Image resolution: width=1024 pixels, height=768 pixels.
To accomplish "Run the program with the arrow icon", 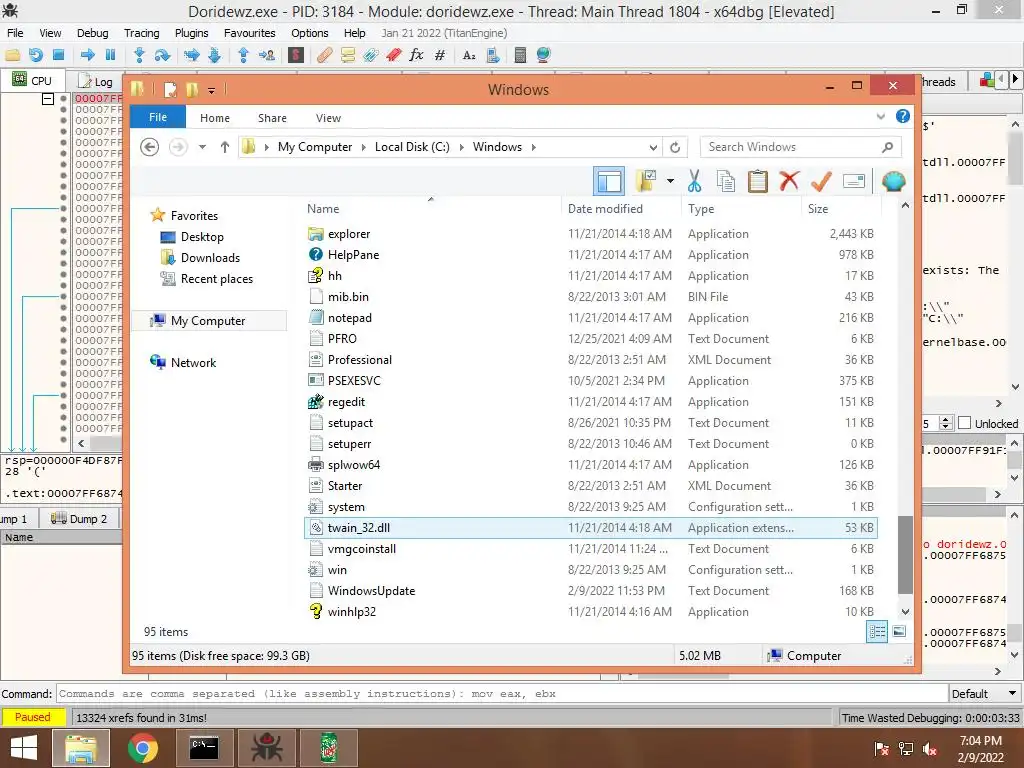I will click(88, 56).
